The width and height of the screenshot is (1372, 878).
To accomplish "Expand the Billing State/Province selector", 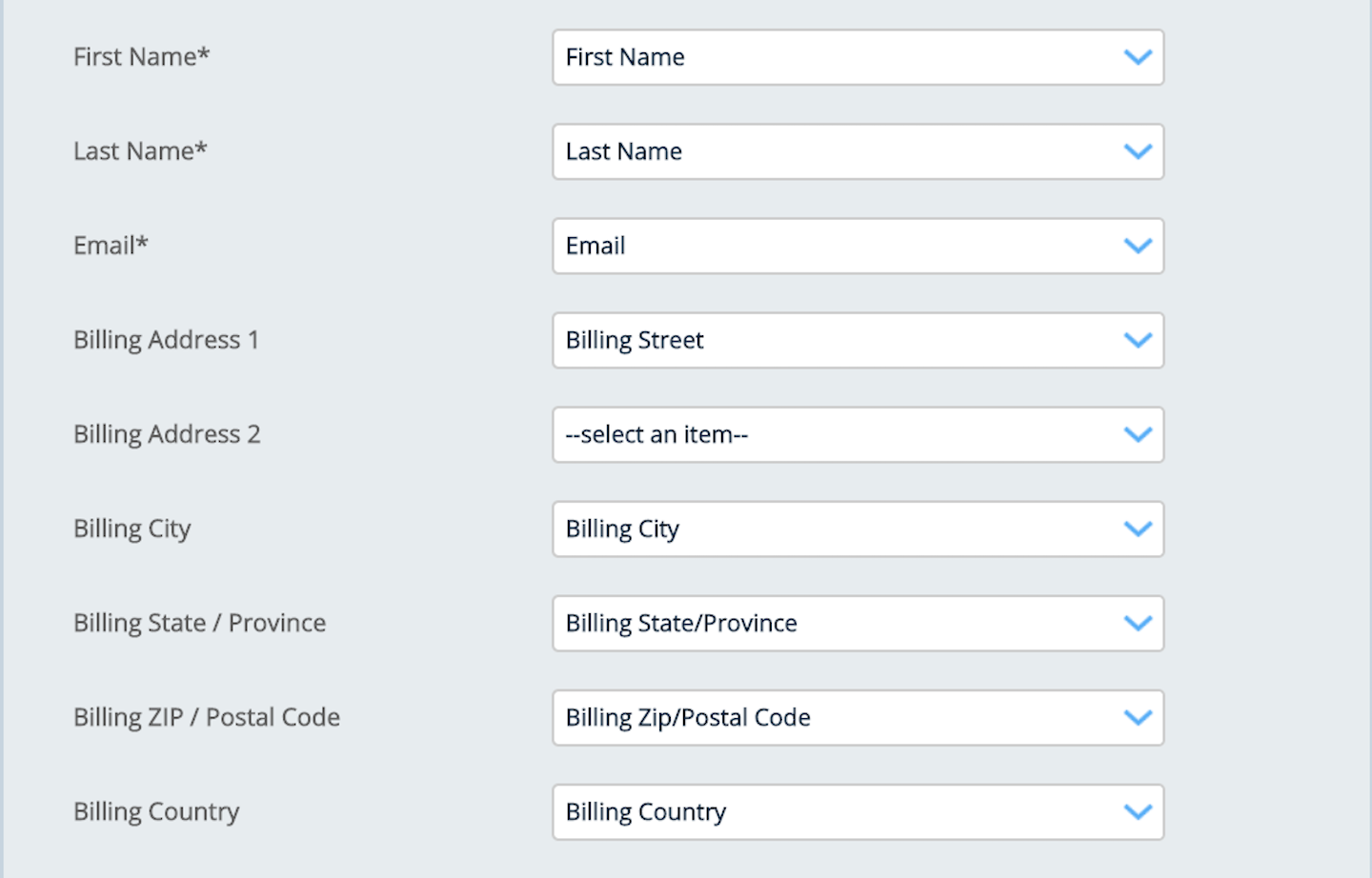I will [x=857, y=623].
